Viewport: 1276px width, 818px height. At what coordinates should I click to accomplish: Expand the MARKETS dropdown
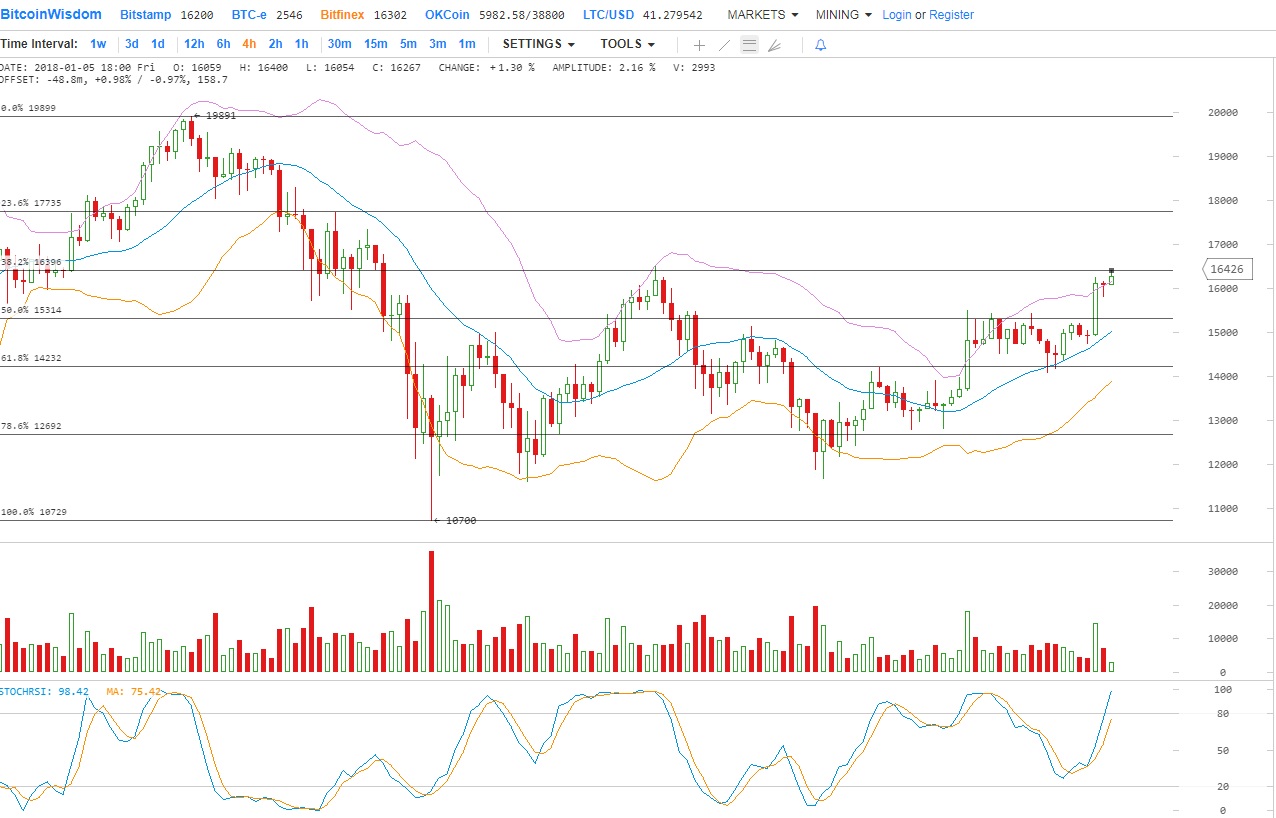click(762, 15)
